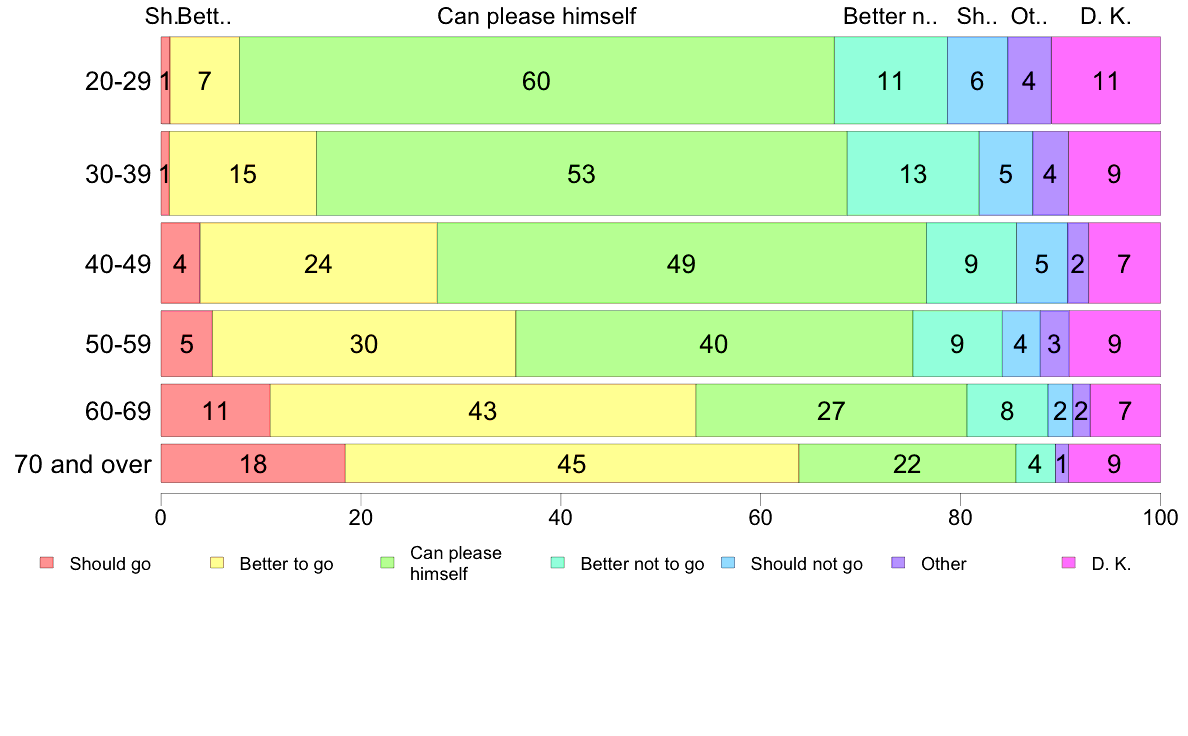The image size is (1188, 736).
Task: Select the yellow 30 segment in 50-59 row
Action: (x=364, y=343)
